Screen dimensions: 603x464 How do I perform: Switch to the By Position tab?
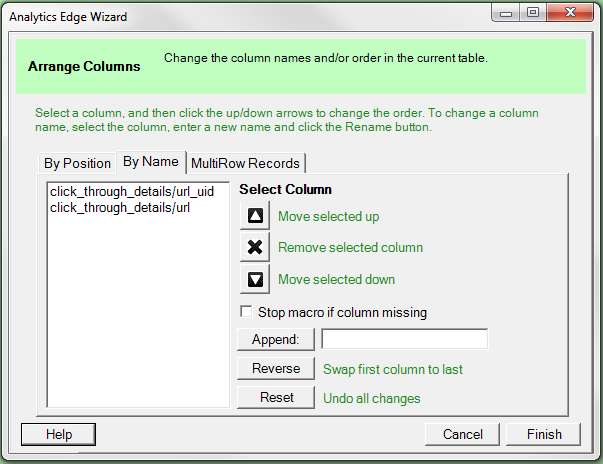tap(77, 163)
